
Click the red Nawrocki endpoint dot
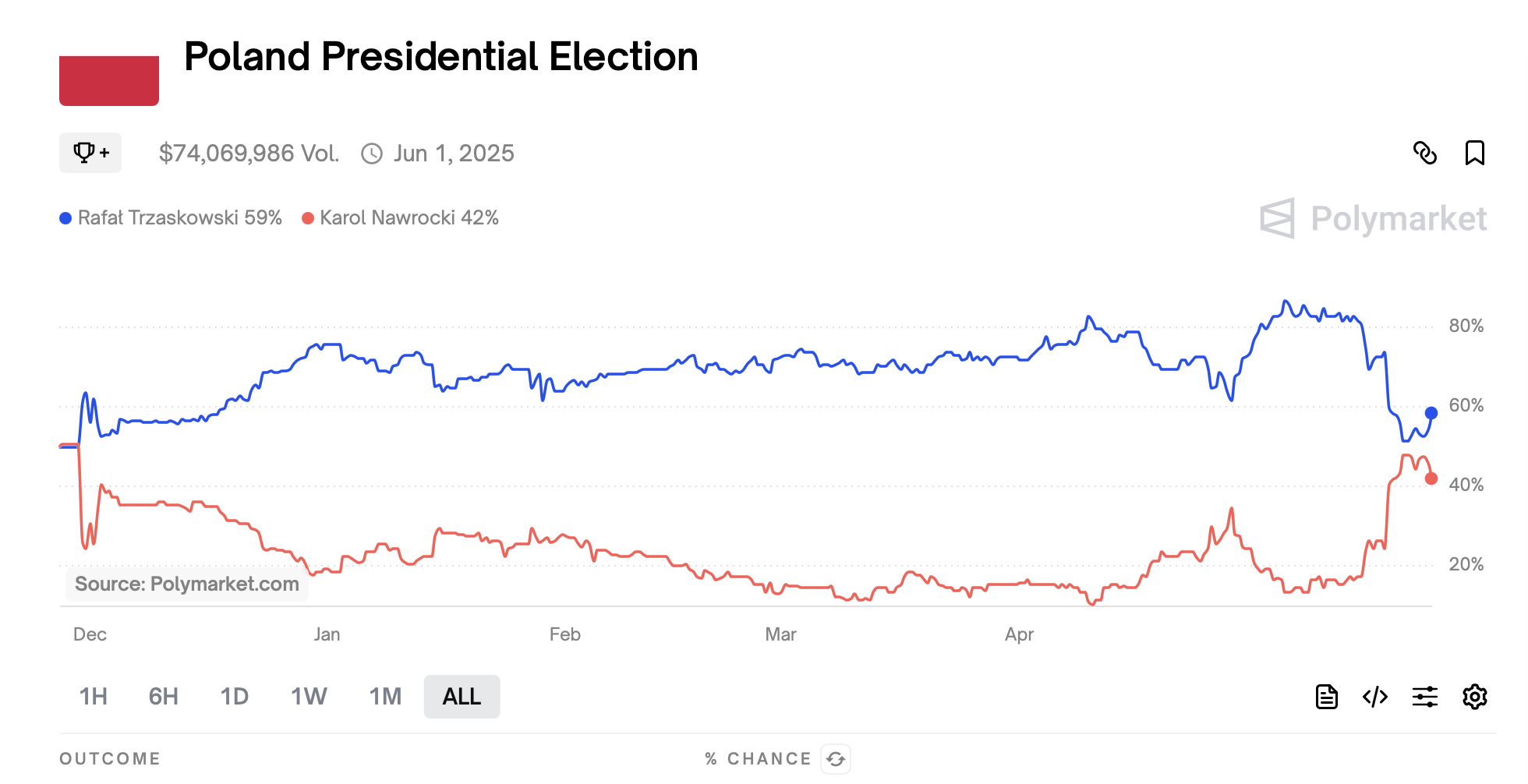1431,479
